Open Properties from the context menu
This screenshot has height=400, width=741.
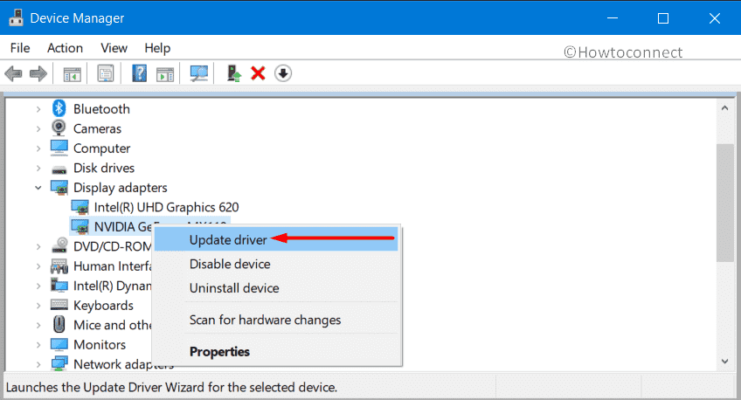(x=276, y=351)
